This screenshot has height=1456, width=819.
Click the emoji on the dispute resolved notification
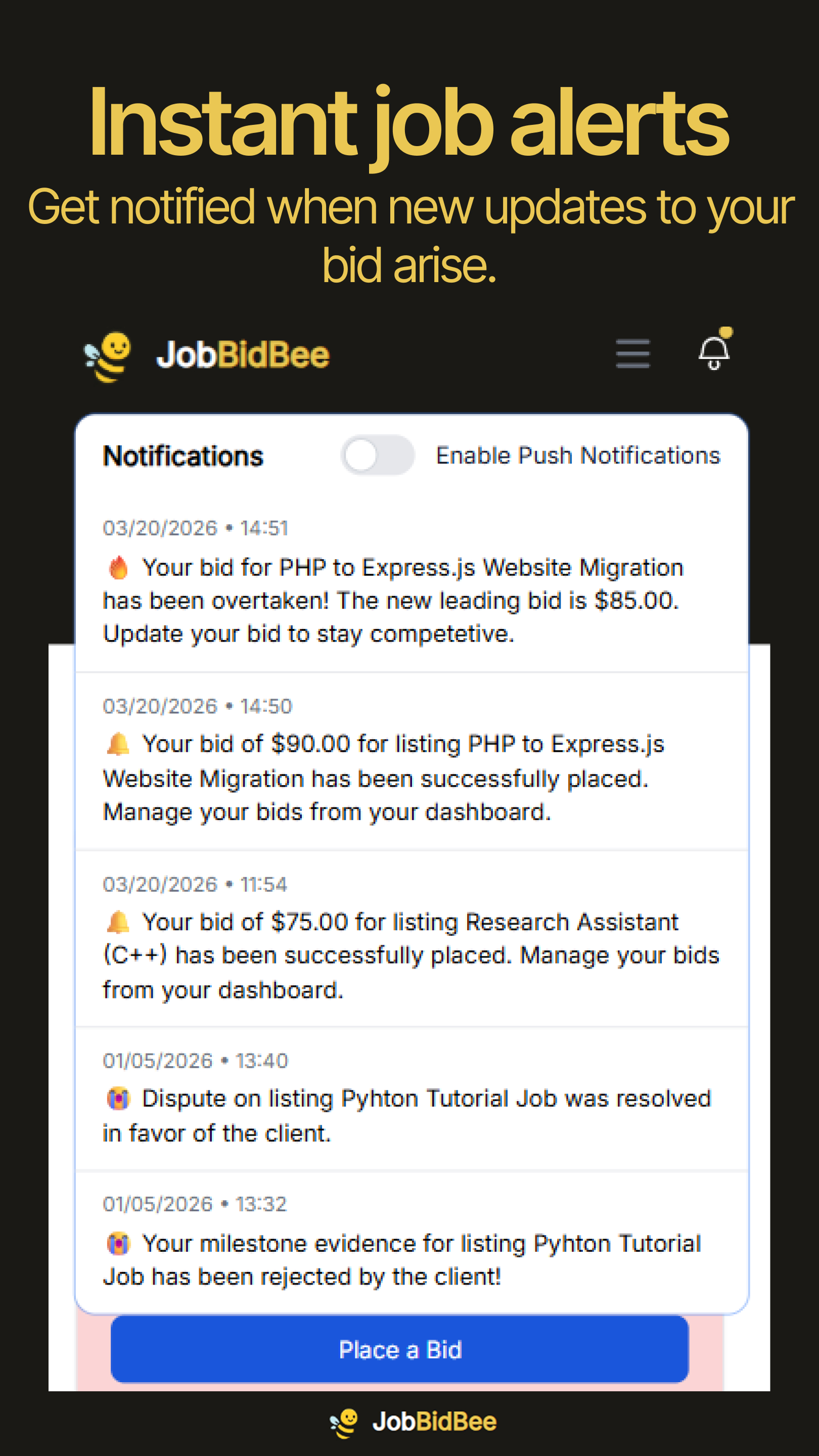pos(119,1098)
